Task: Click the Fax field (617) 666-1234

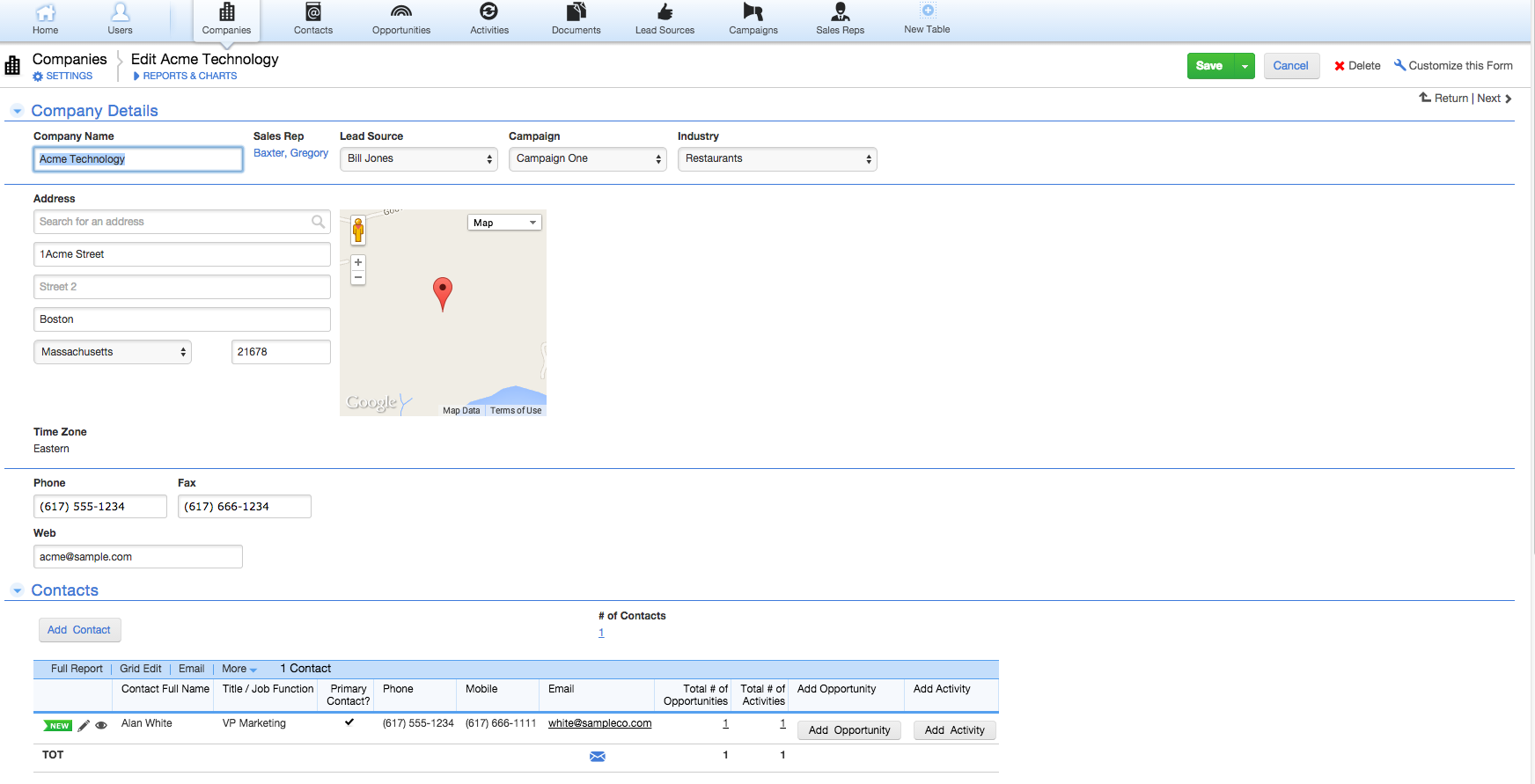Action: pyautogui.click(x=245, y=507)
